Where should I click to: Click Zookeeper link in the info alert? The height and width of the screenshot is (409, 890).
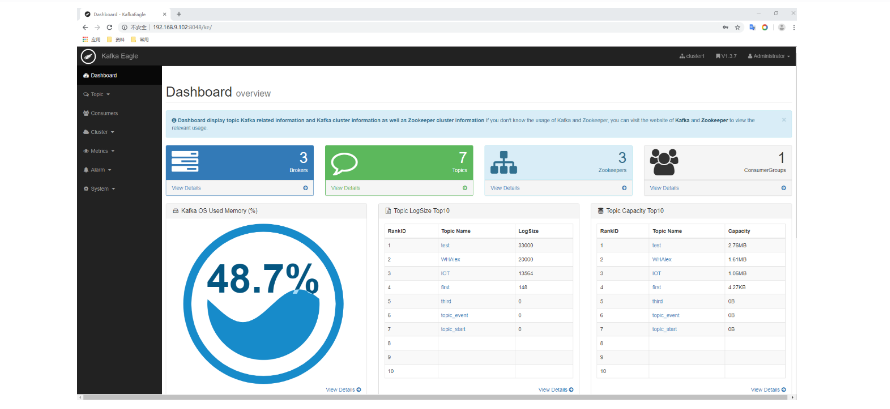pos(714,120)
